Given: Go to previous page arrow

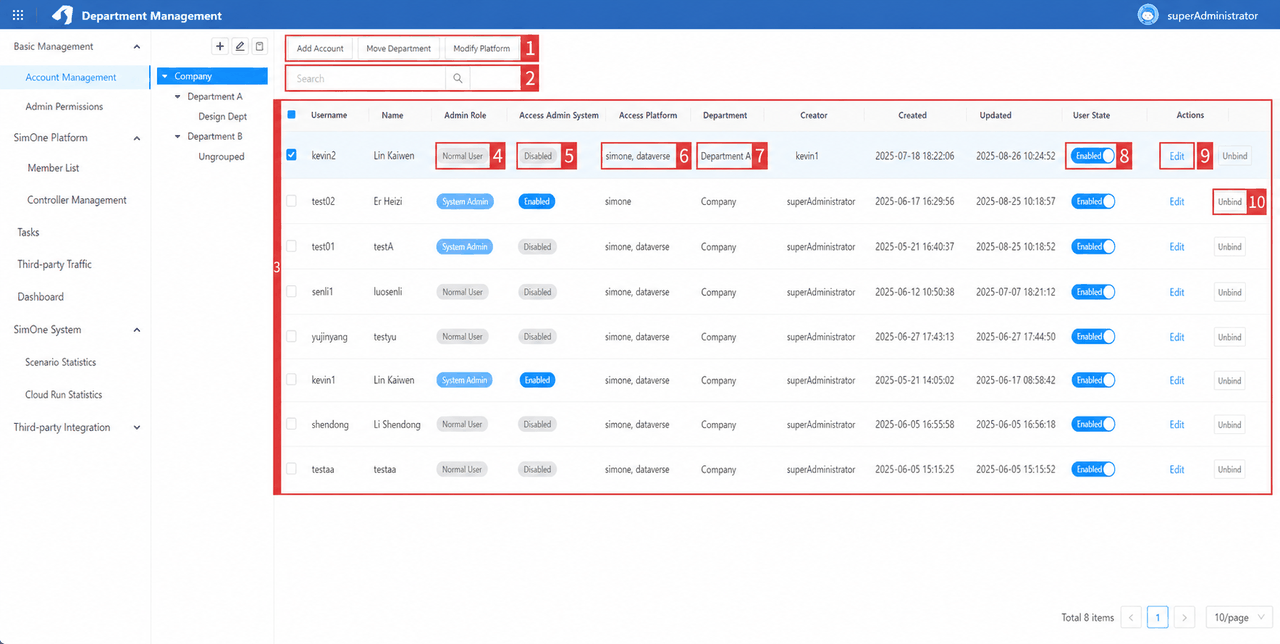Looking at the screenshot, I should [1132, 618].
